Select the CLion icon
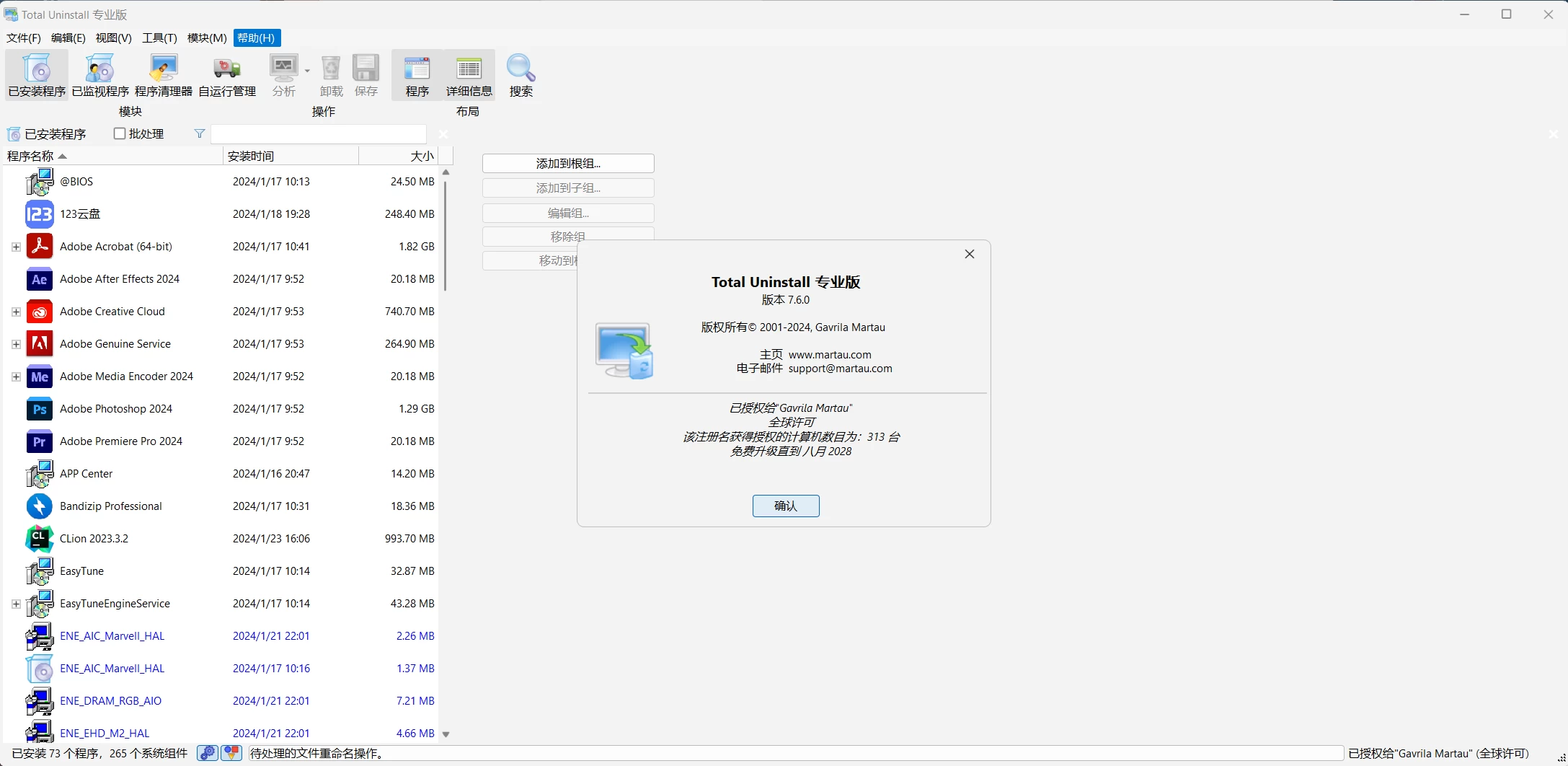The image size is (1568, 766). (40, 539)
